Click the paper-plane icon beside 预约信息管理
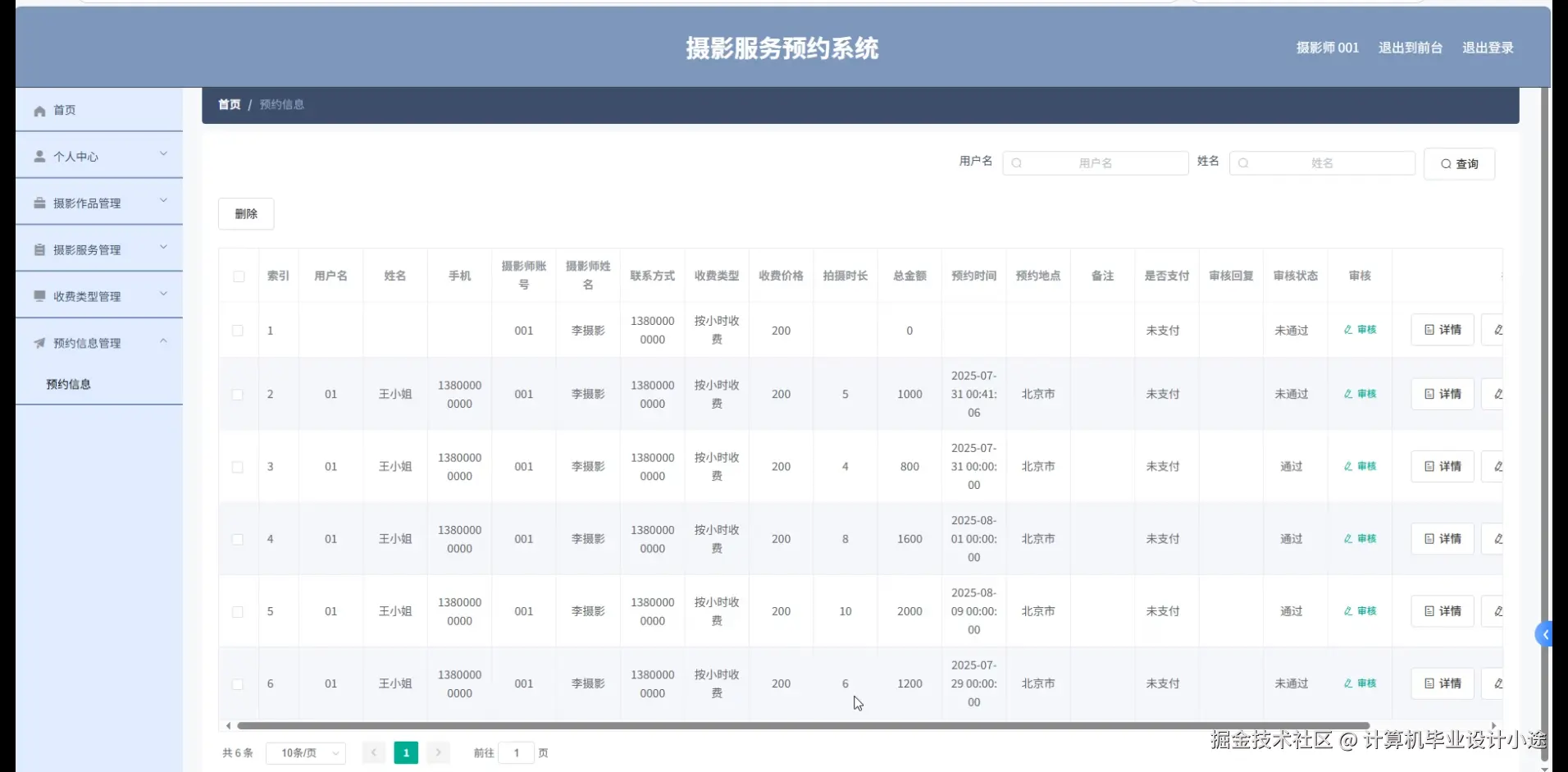1568x772 pixels. (x=39, y=343)
